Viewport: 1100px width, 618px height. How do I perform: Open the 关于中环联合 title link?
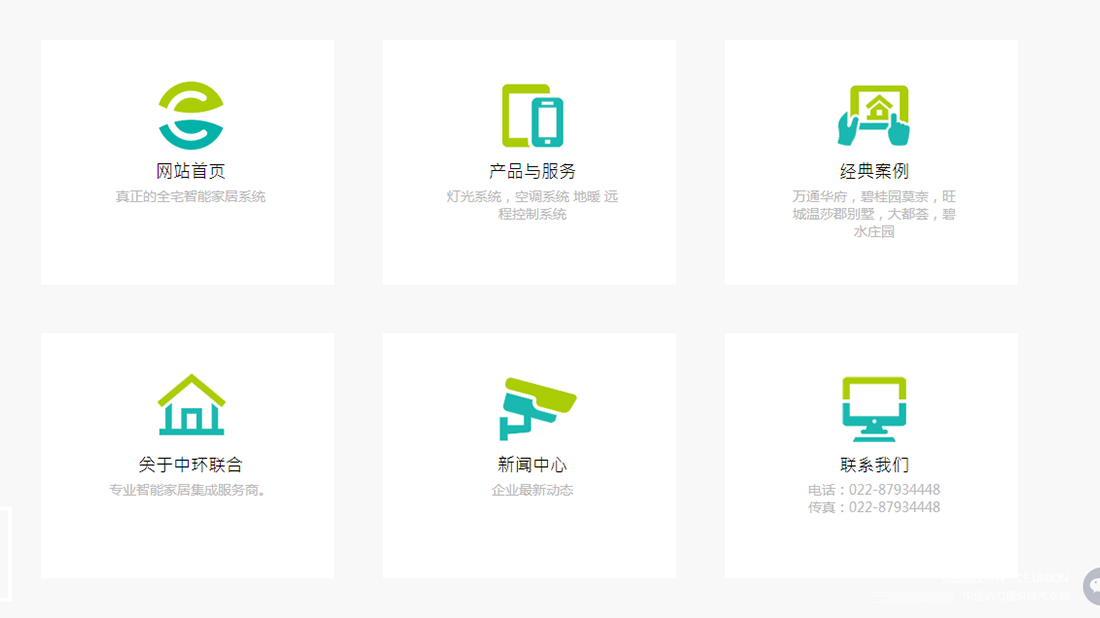(190, 464)
